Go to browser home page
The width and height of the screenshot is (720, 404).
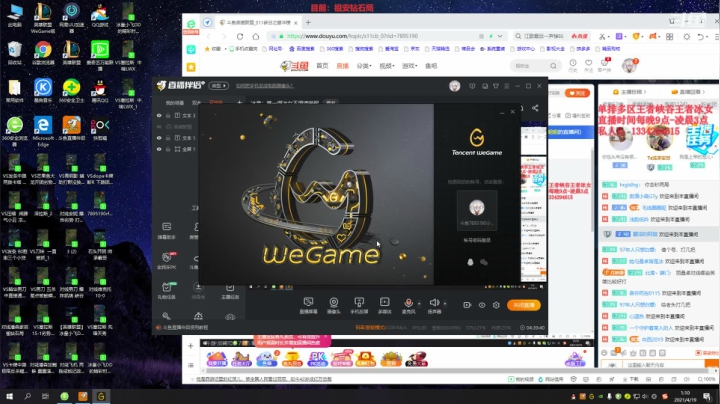tap(256, 36)
